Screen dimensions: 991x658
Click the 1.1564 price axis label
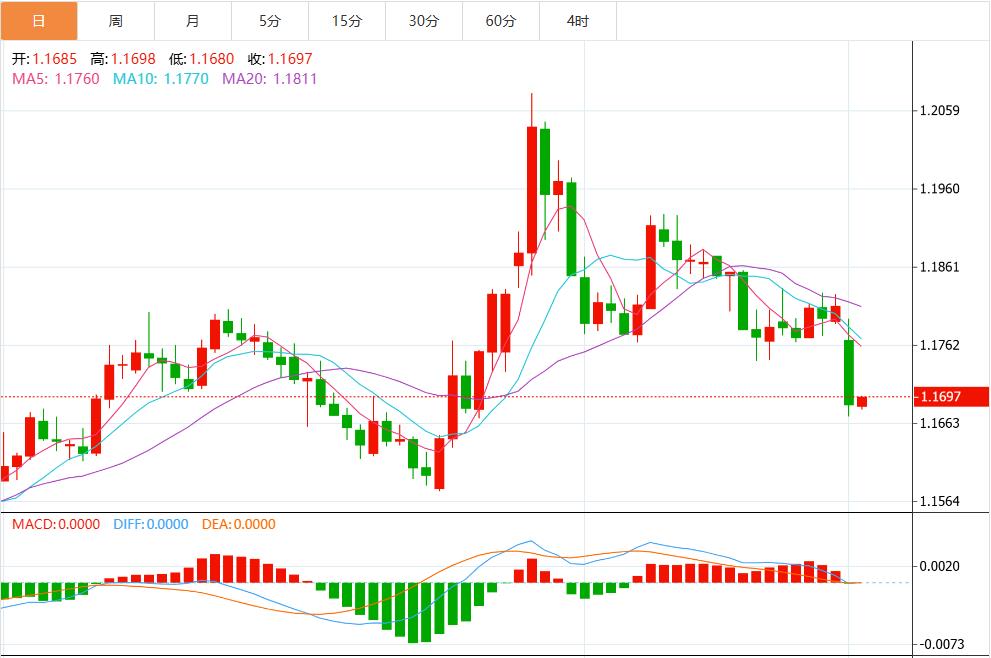939,501
